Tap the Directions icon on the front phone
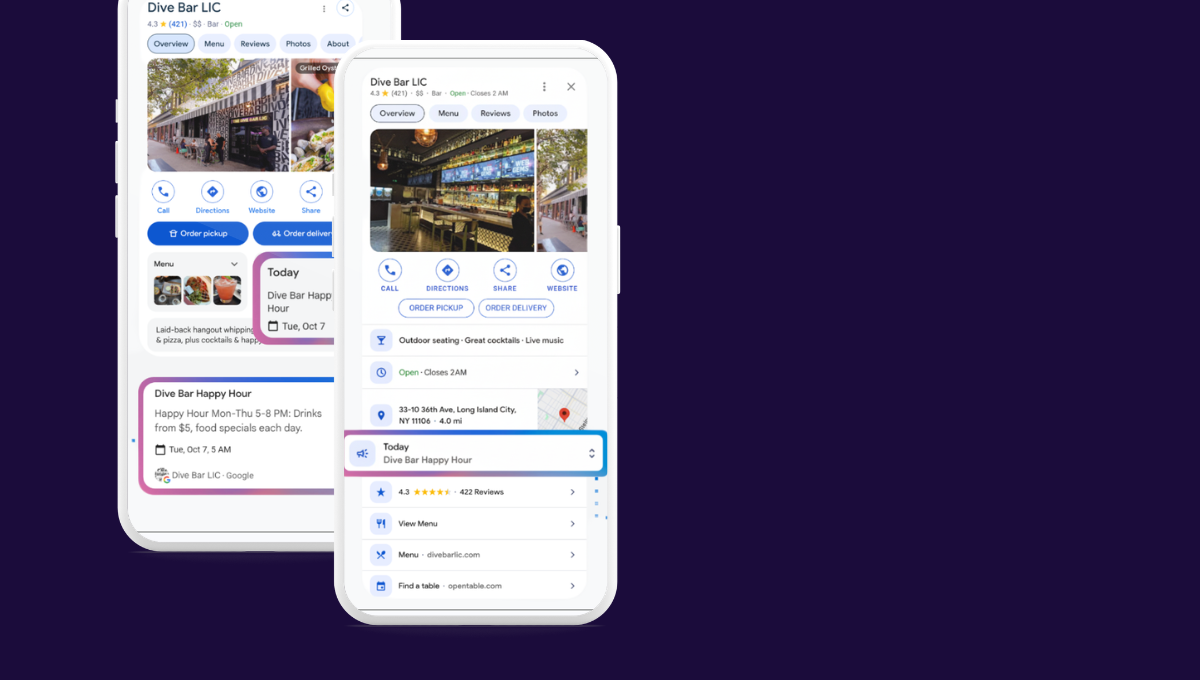 [x=447, y=270]
